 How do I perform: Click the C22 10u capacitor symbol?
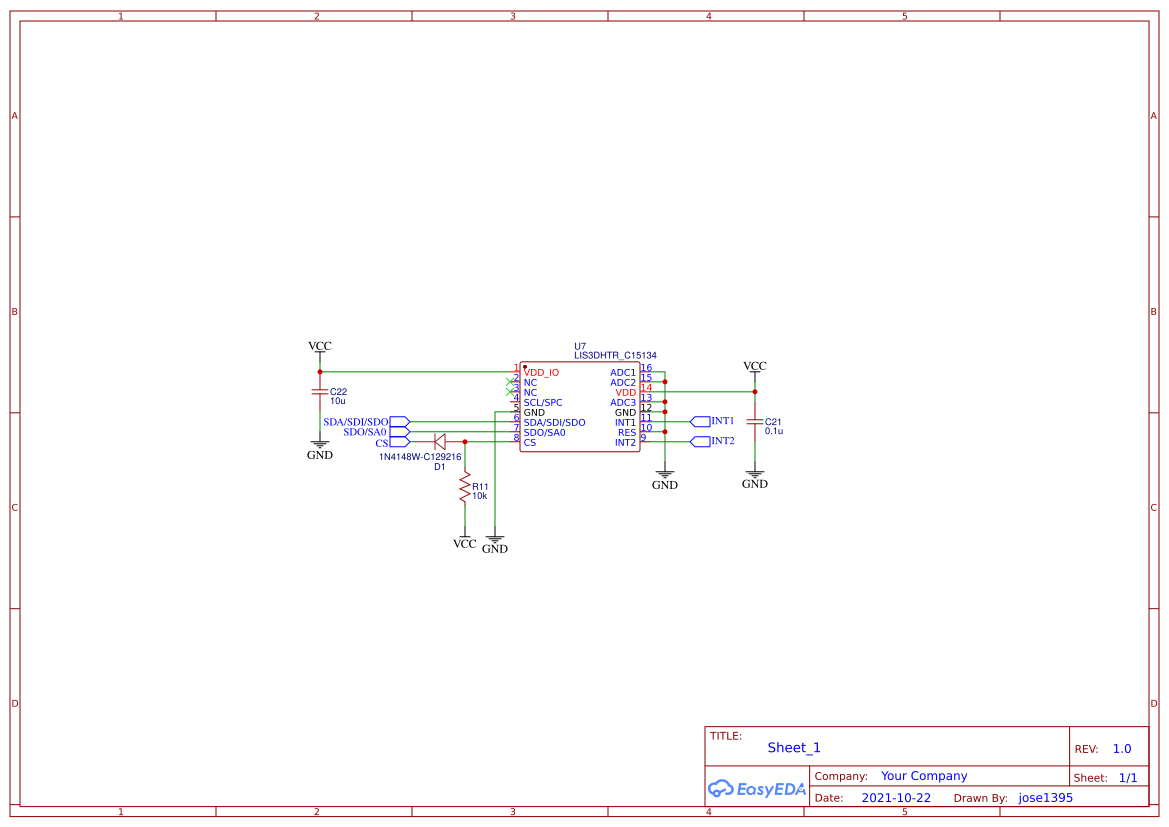pyautogui.click(x=320, y=392)
